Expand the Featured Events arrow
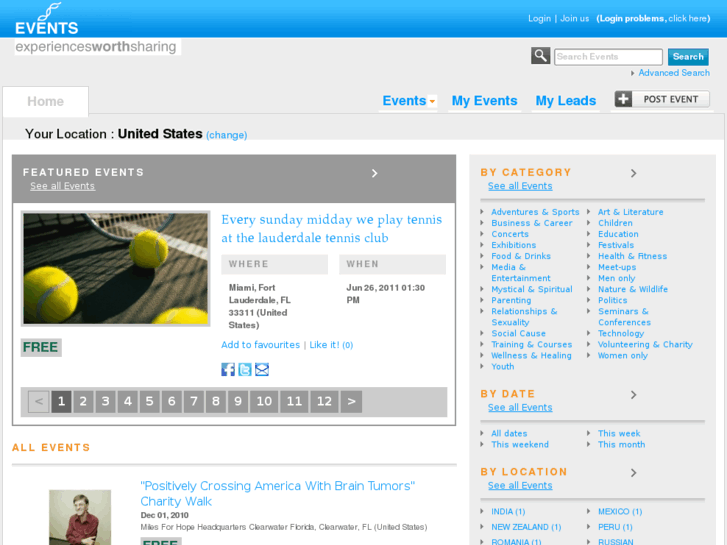Viewport: 727px width, 545px height. coord(375,173)
